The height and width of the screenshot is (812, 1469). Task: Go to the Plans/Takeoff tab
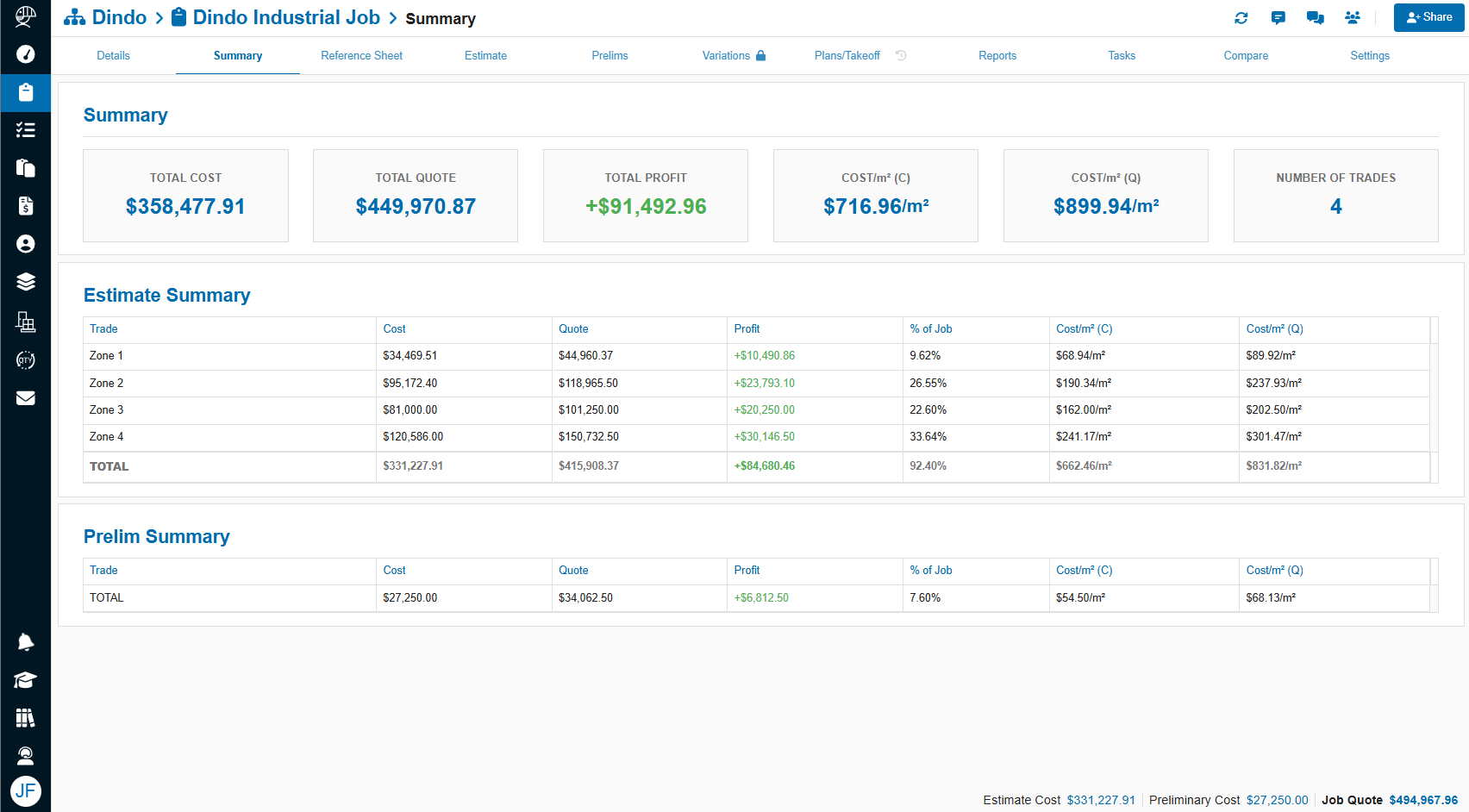(847, 56)
